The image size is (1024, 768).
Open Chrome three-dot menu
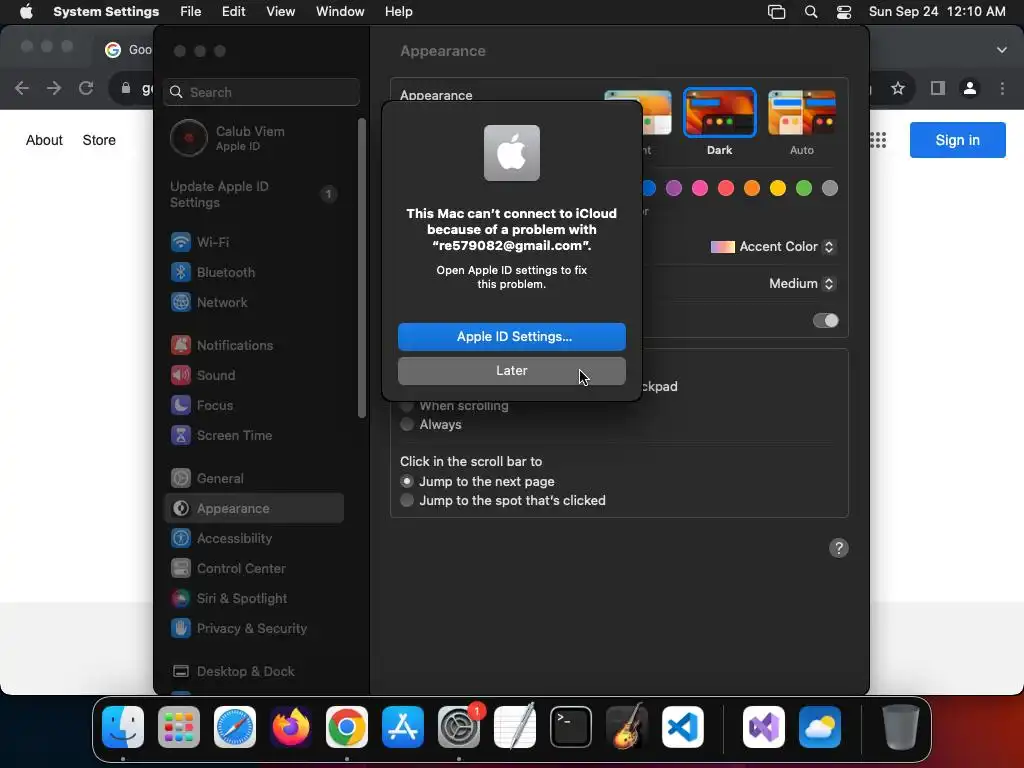click(1002, 88)
